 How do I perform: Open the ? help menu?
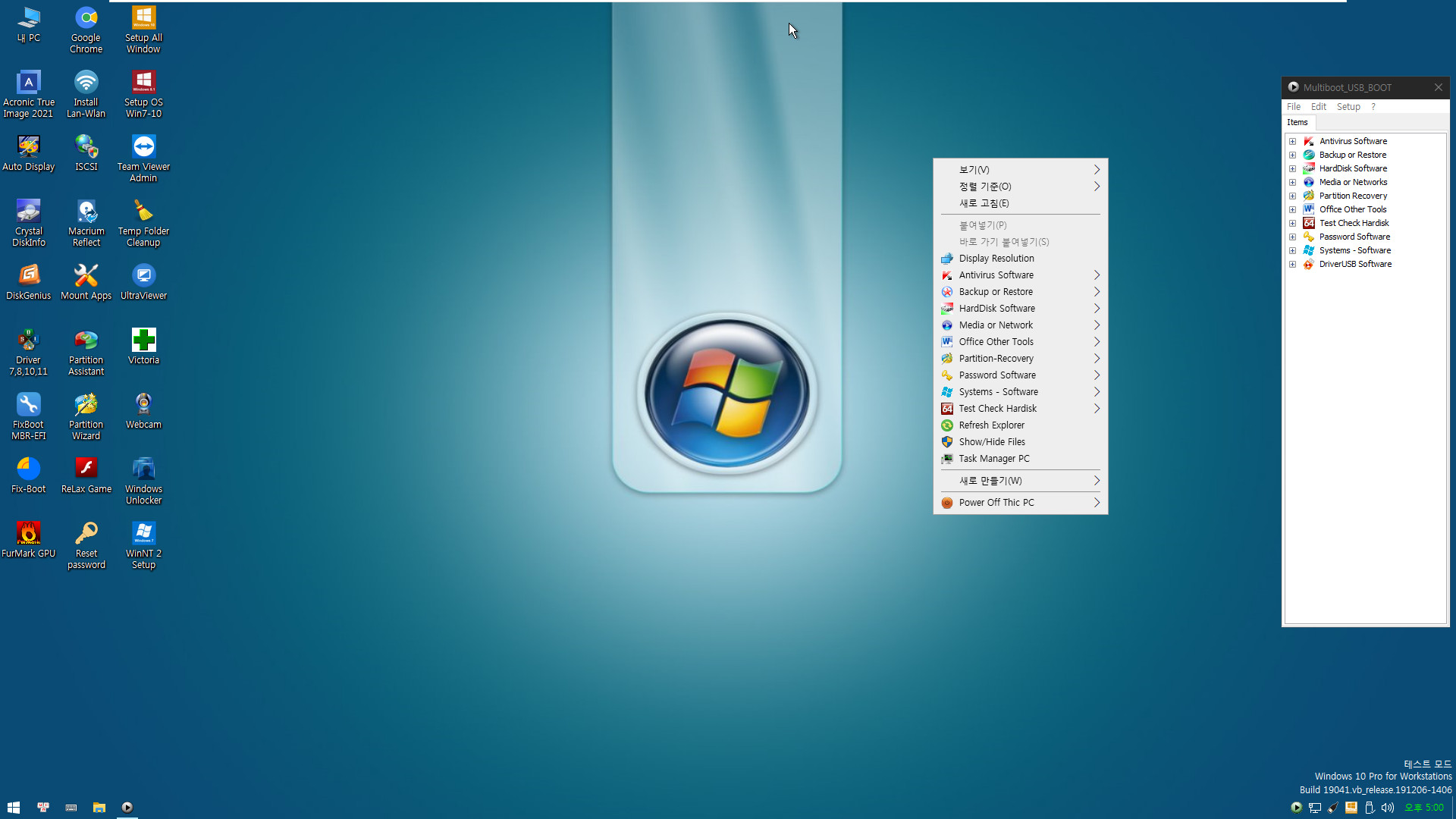point(1373,107)
